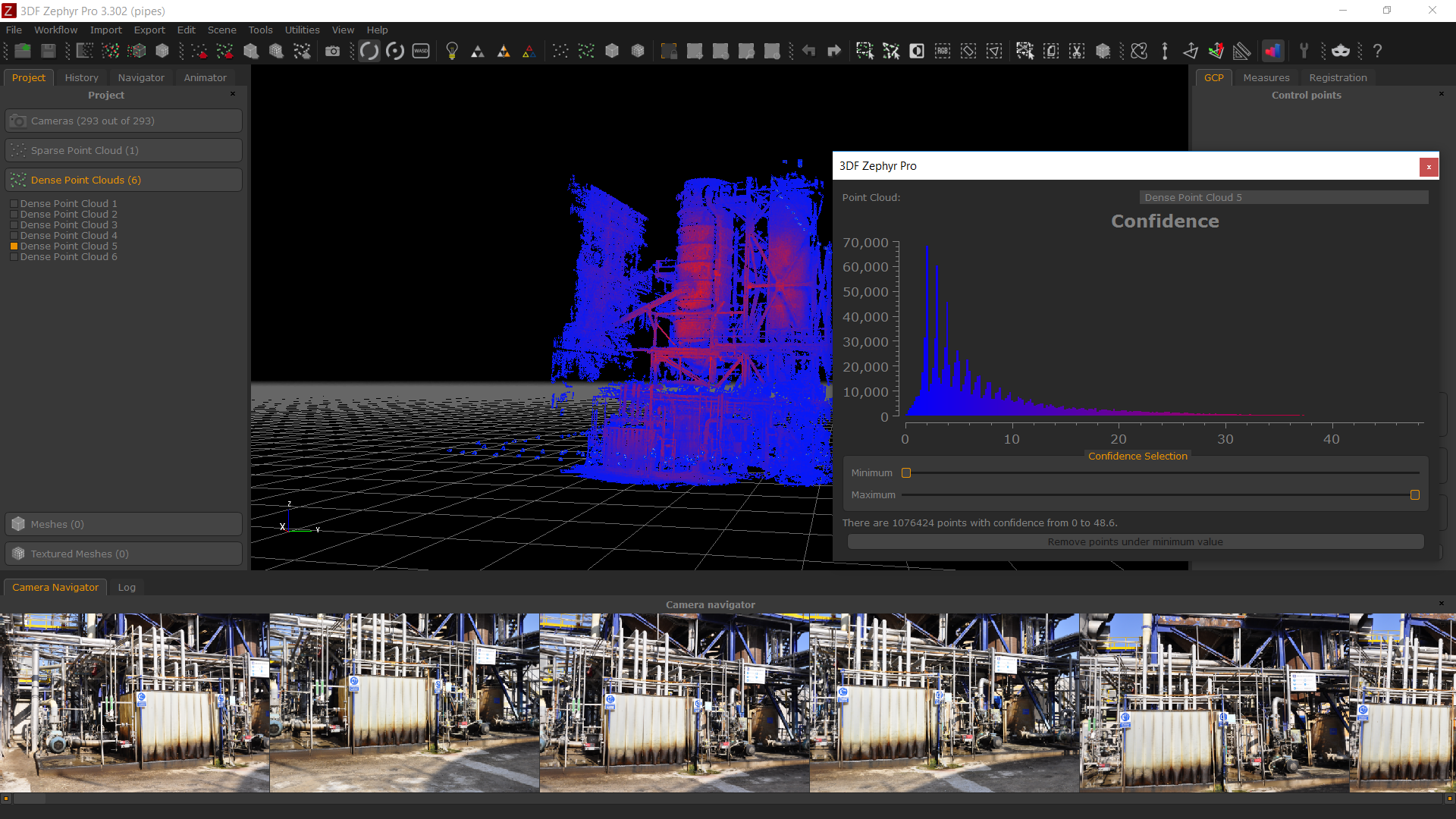Collapse Dense Point Clouds (6) section
Viewport: 1456px width, 819px height.
124,180
